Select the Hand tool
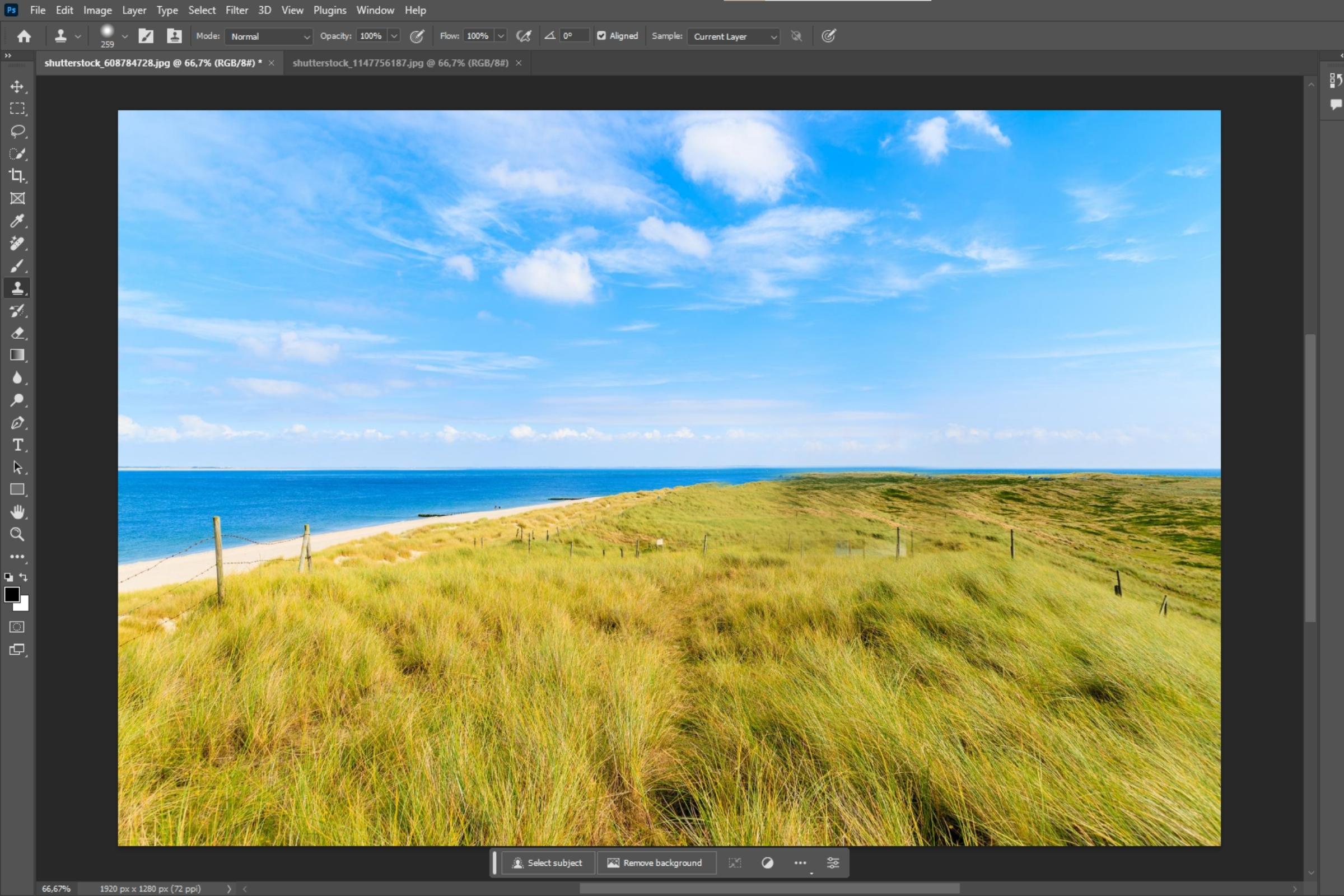1344x896 pixels. (x=17, y=512)
